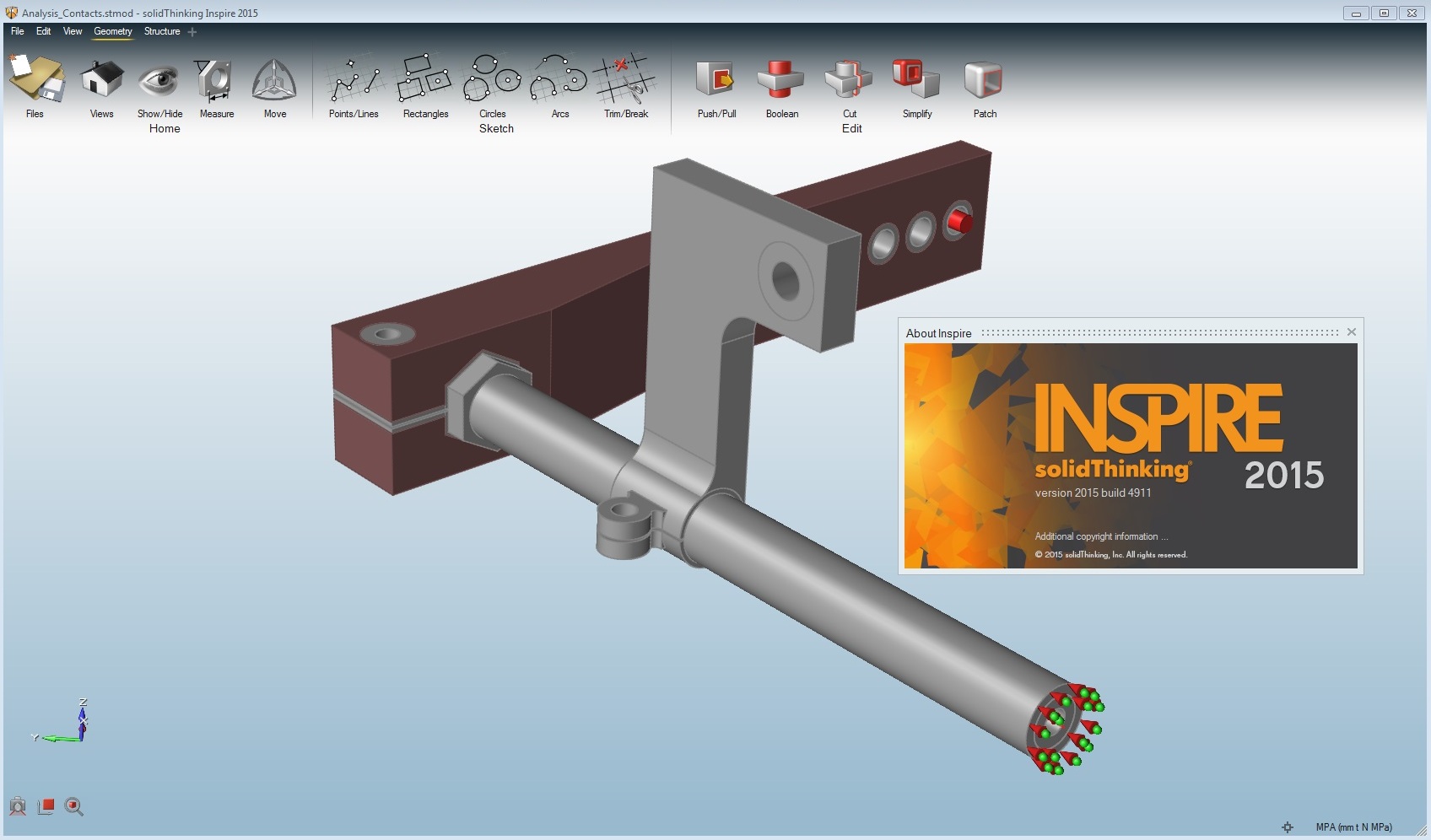Screen dimensions: 1431x840
Task: Close the About Inspire panel
Action: pos(1352,332)
